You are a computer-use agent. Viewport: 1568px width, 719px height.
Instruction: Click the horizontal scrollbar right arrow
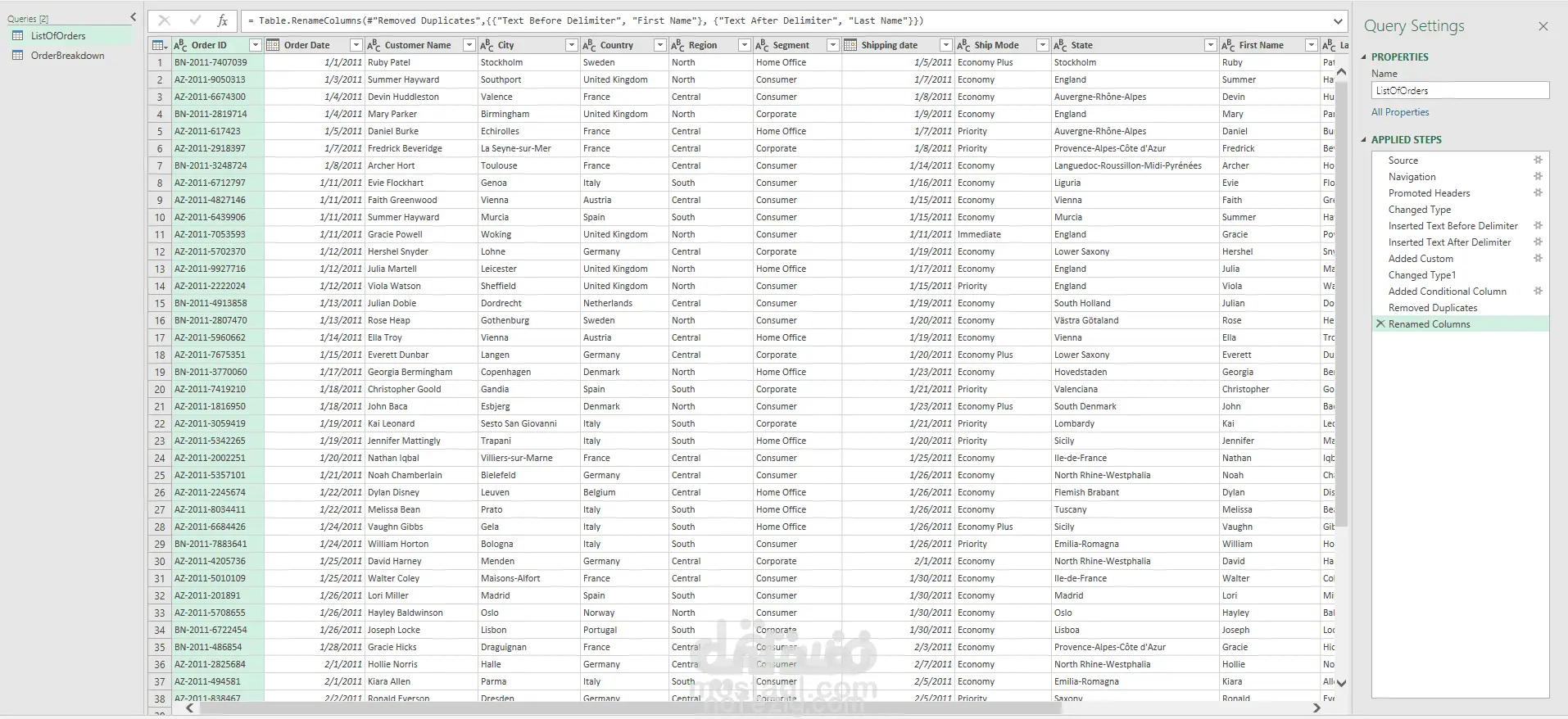(x=1317, y=708)
